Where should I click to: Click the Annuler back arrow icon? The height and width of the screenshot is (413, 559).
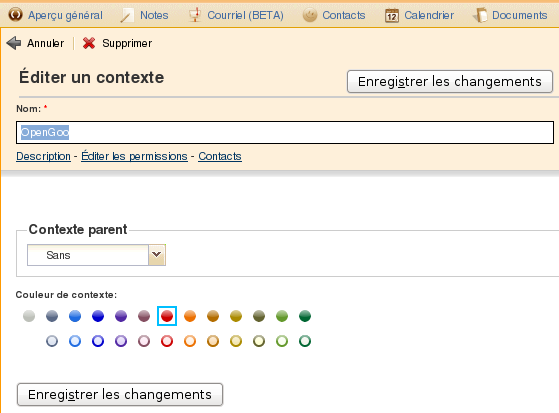coord(14,43)
